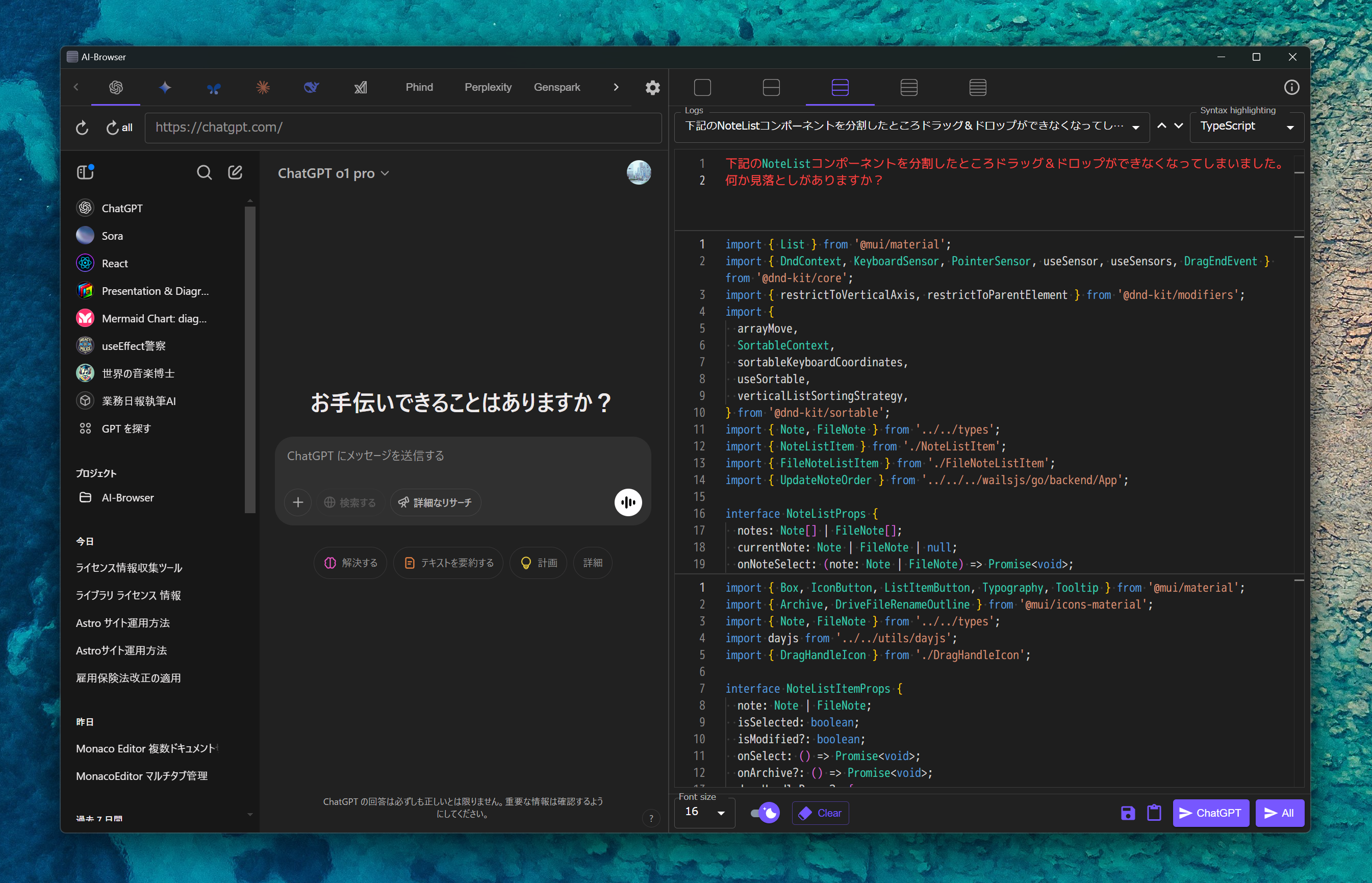Toggle the ChatGPT sidebar panel
Viewport: 1372px width, 883px height.
85,172
